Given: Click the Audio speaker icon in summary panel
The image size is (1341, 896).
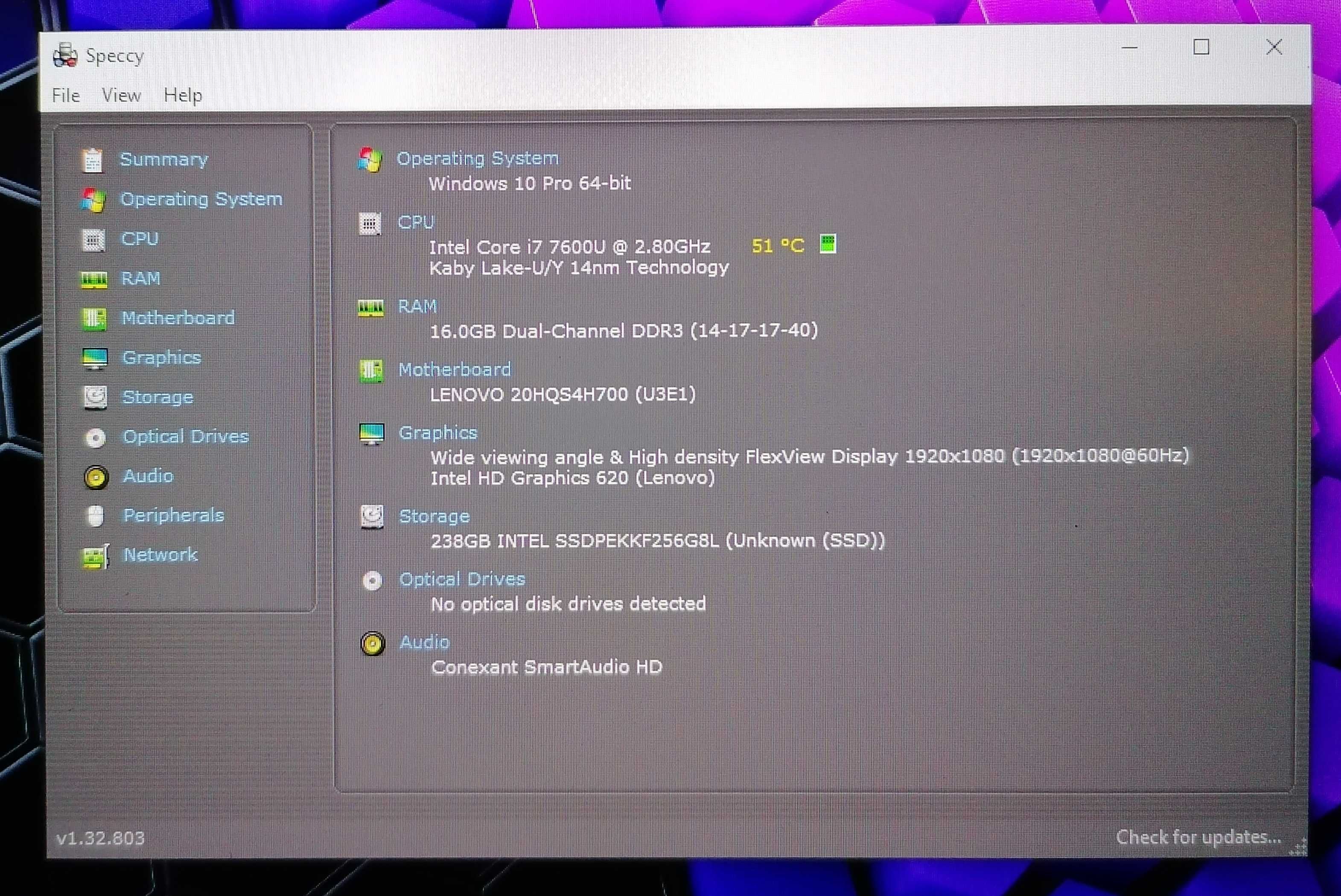Looking at the screenshot, I should (x=373, y=644).
